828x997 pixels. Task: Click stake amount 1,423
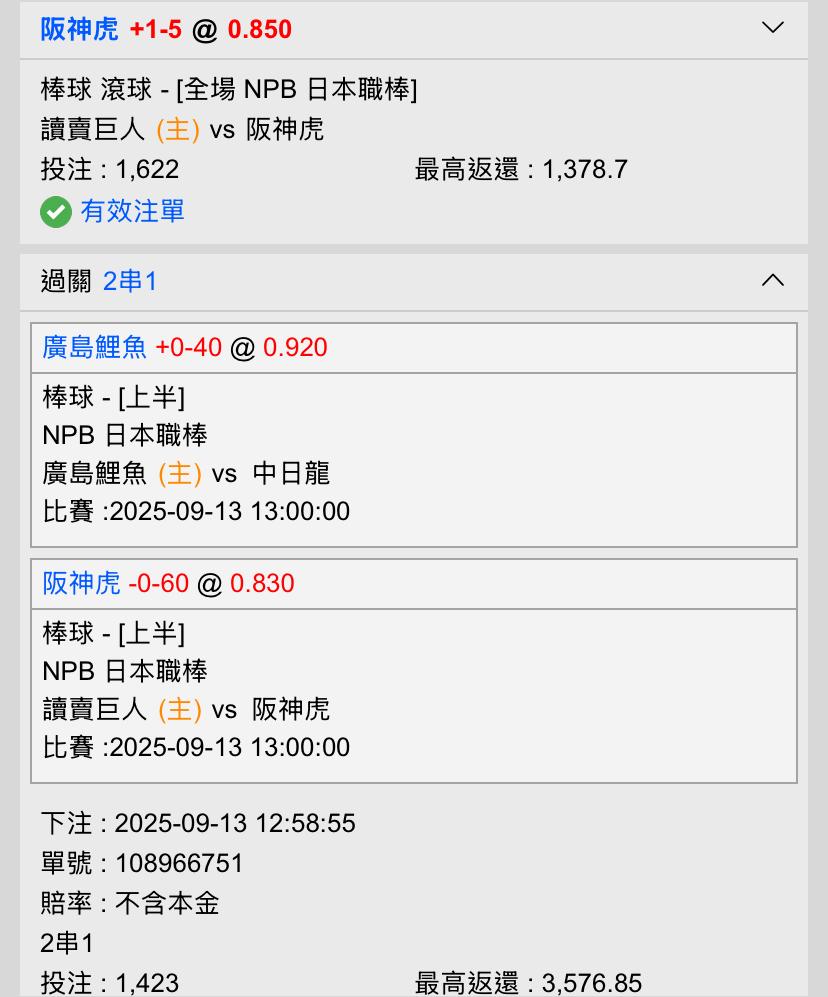147,983
